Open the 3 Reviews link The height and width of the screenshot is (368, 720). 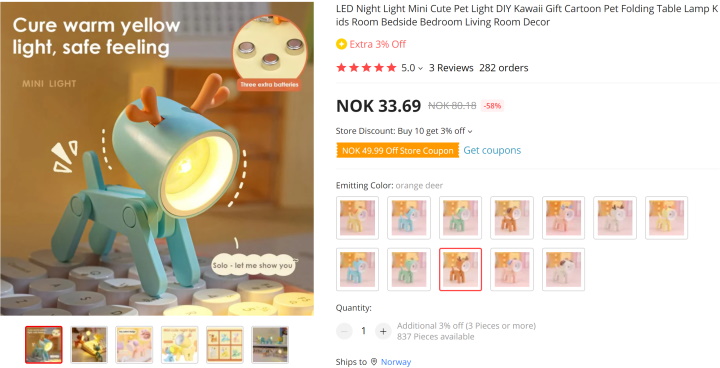[451, 68]
